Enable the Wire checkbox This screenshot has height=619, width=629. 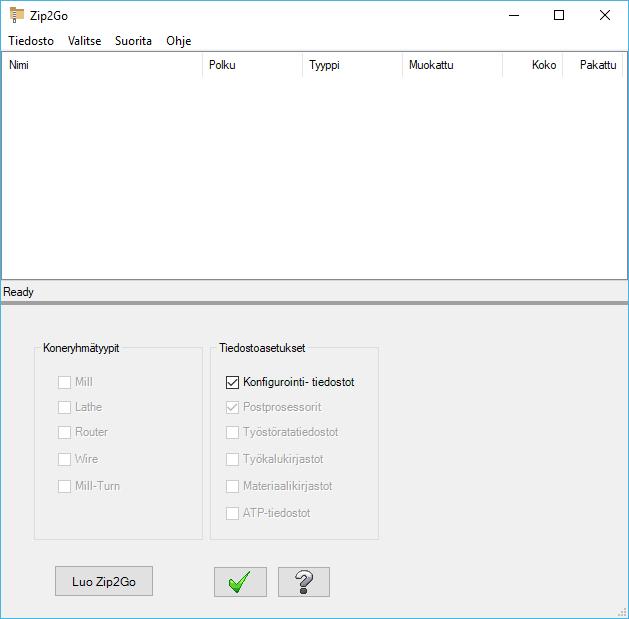[64, 459]
